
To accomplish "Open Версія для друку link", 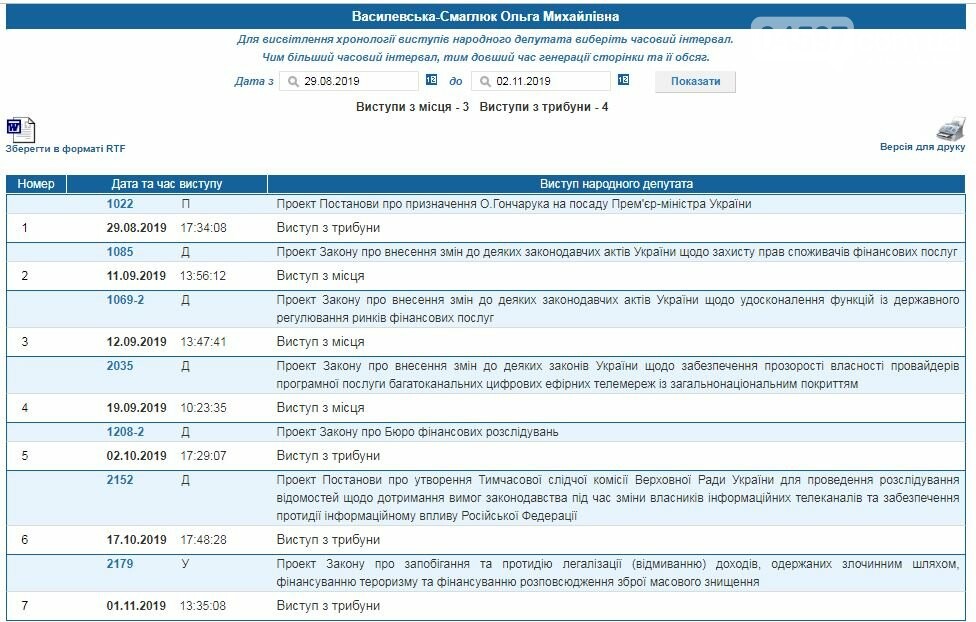I will point(922,147).
